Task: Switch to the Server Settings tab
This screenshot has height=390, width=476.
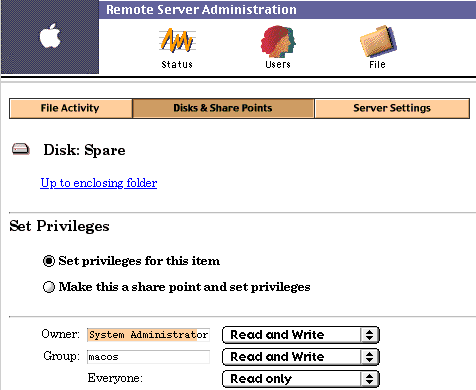Action: (392, 108)
